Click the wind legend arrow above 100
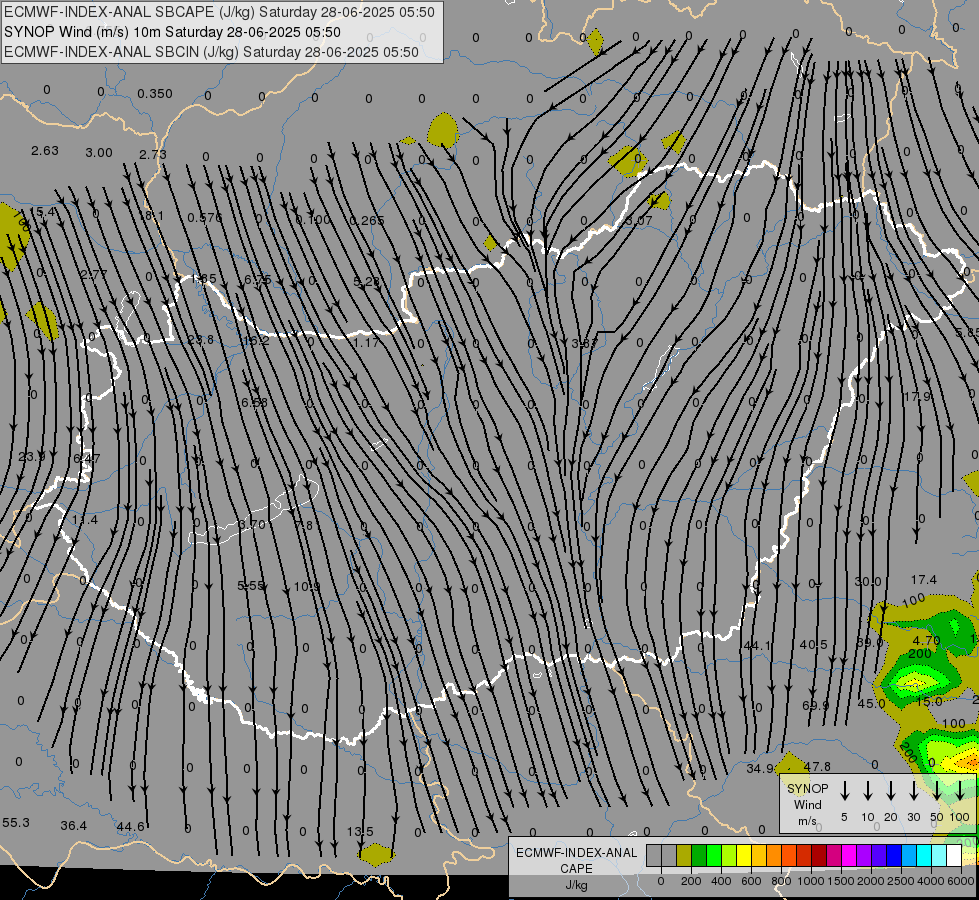Image resolution: width=979 pixels, height=900 pixels. (960, 790)
